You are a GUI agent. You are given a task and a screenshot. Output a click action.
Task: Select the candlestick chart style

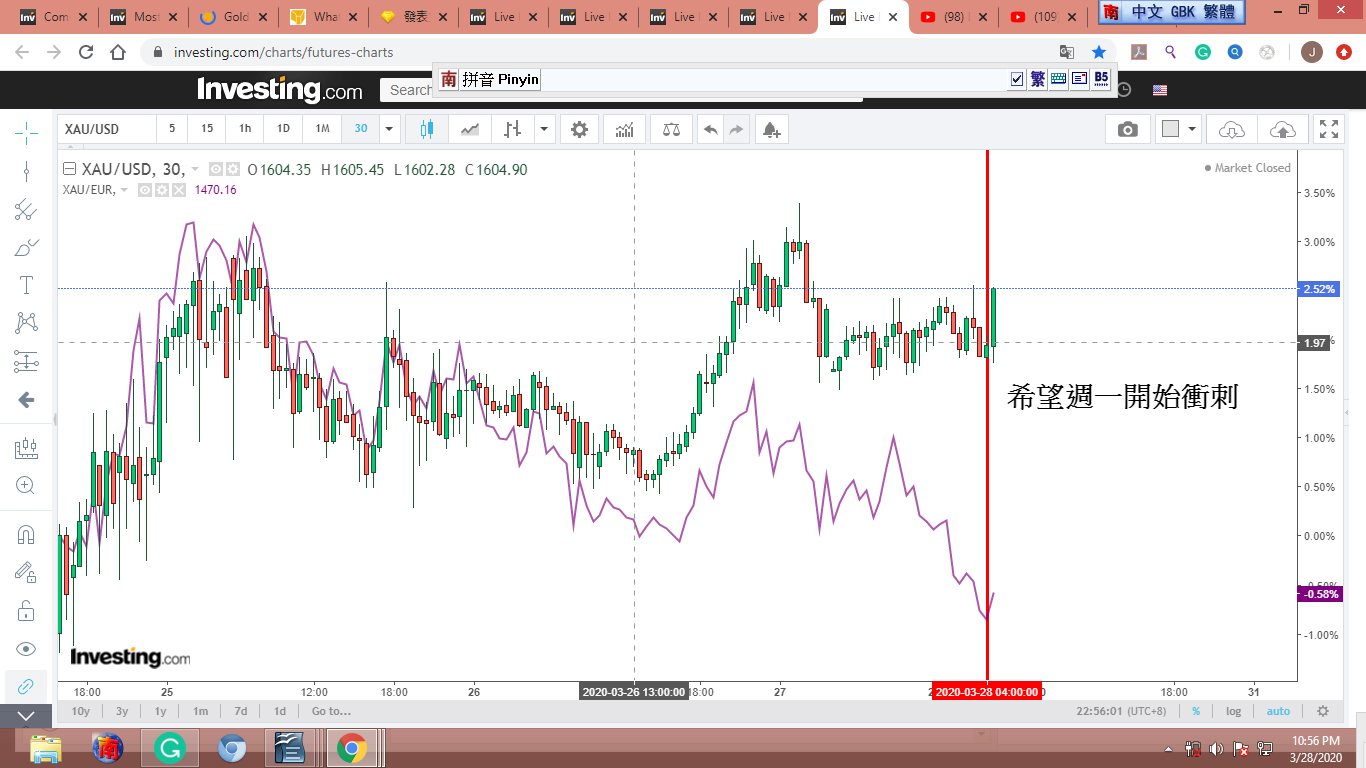427,129
